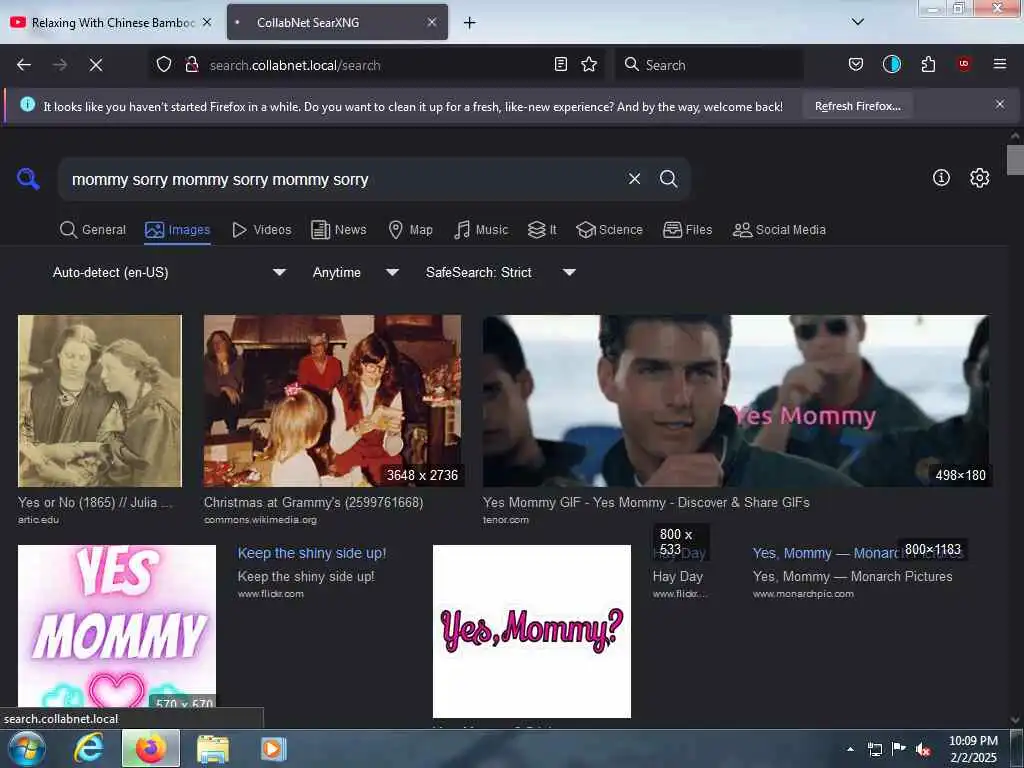Switch to the News category
The width and height of the screenshot is (1024, 768).
tap(338, 230)
